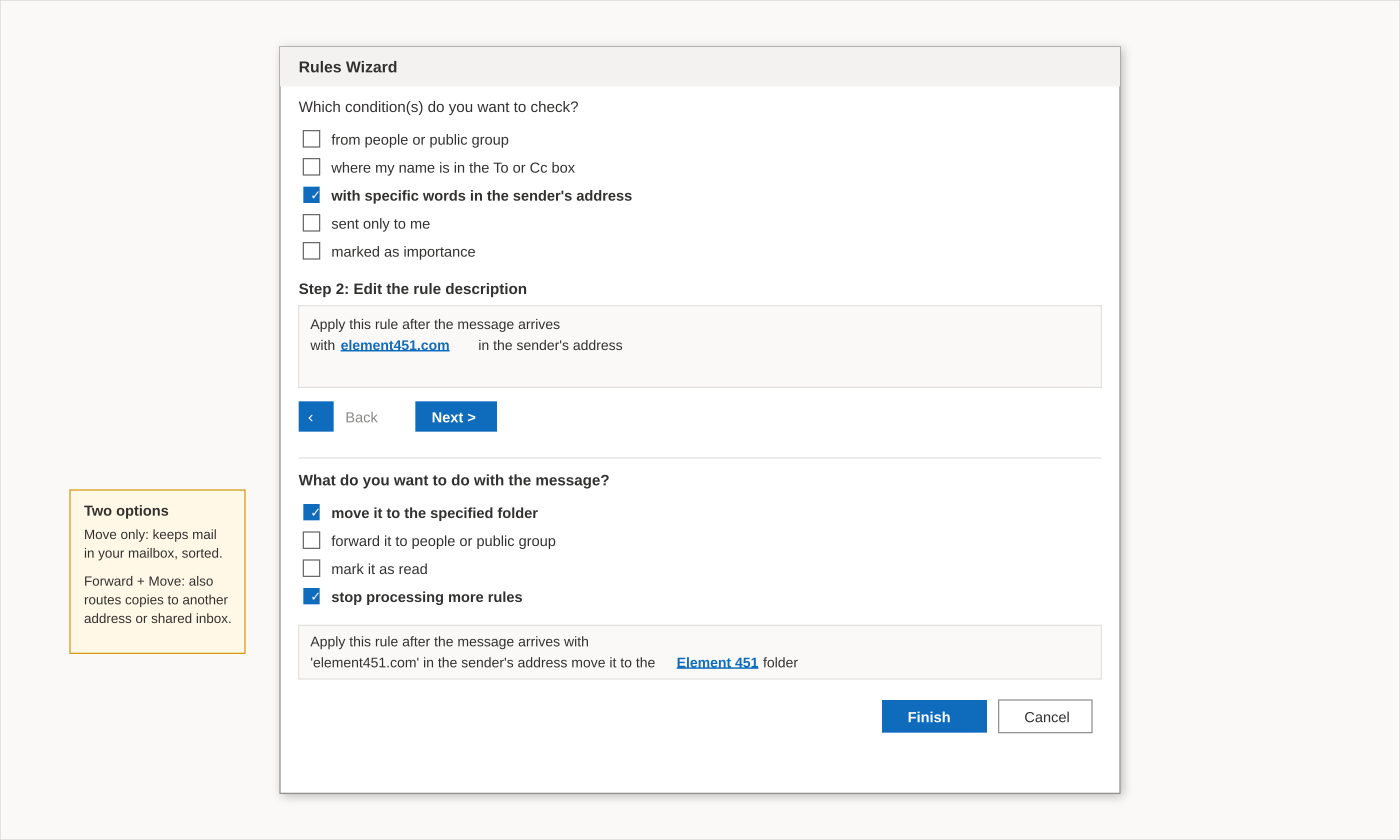Image resolution: width=1400 pixels, height=840 pixels.
Task: Click the Next > button
Action: click(x=456, y=417)
